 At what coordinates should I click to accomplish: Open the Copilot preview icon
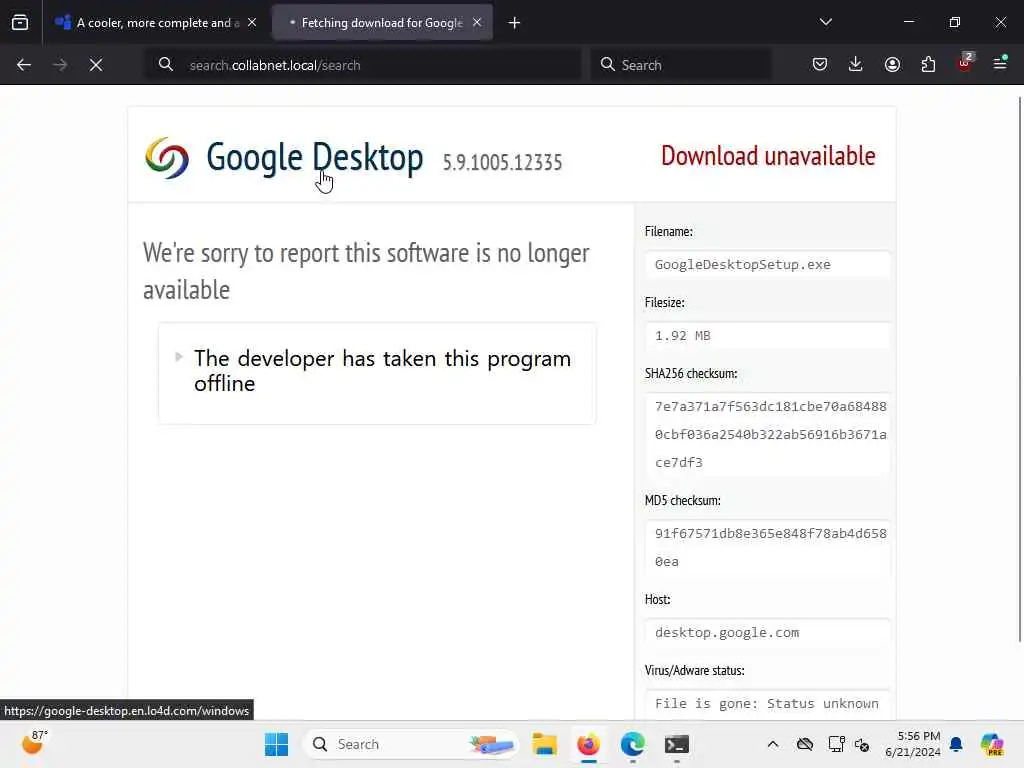coord(992,744)
